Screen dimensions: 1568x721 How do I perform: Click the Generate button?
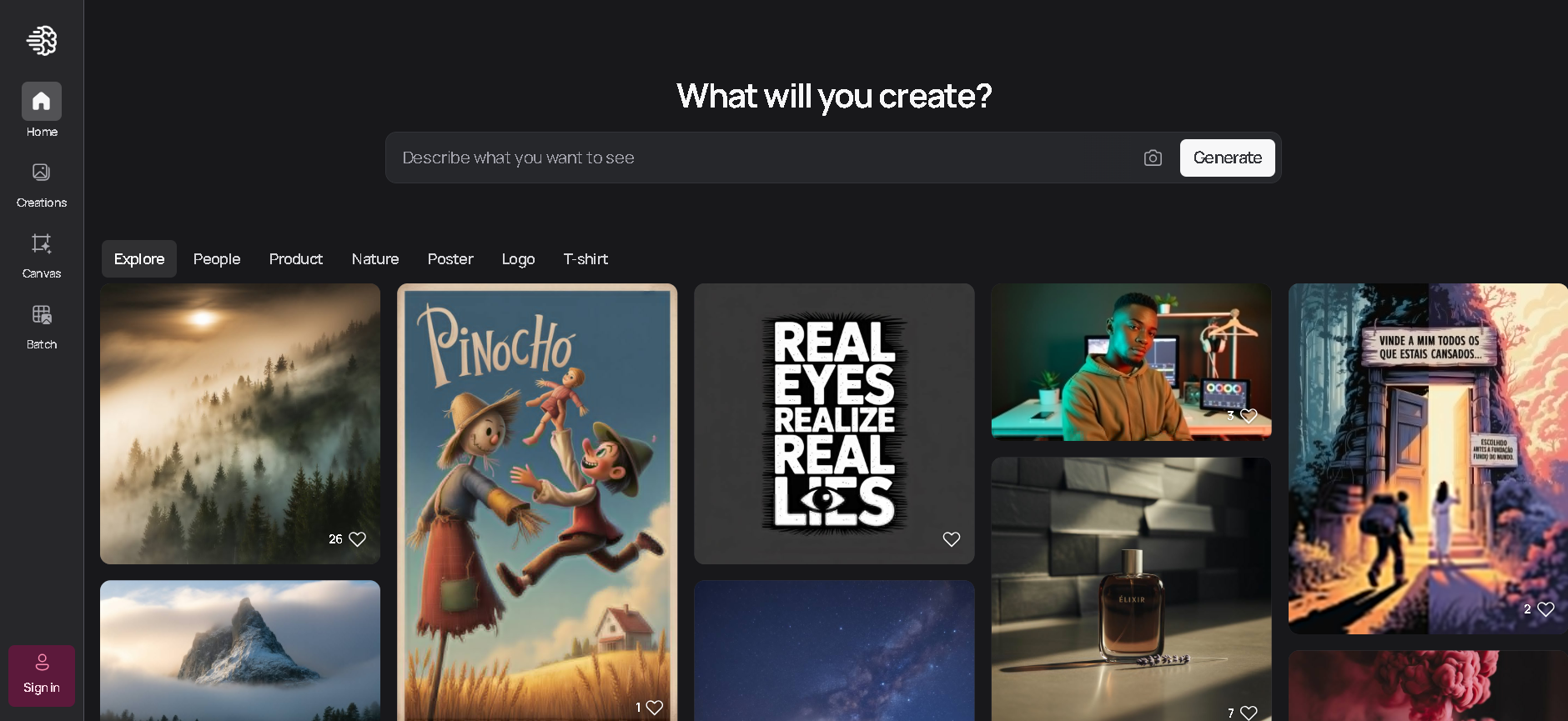pyautogui.click(x=1227, y=158)
